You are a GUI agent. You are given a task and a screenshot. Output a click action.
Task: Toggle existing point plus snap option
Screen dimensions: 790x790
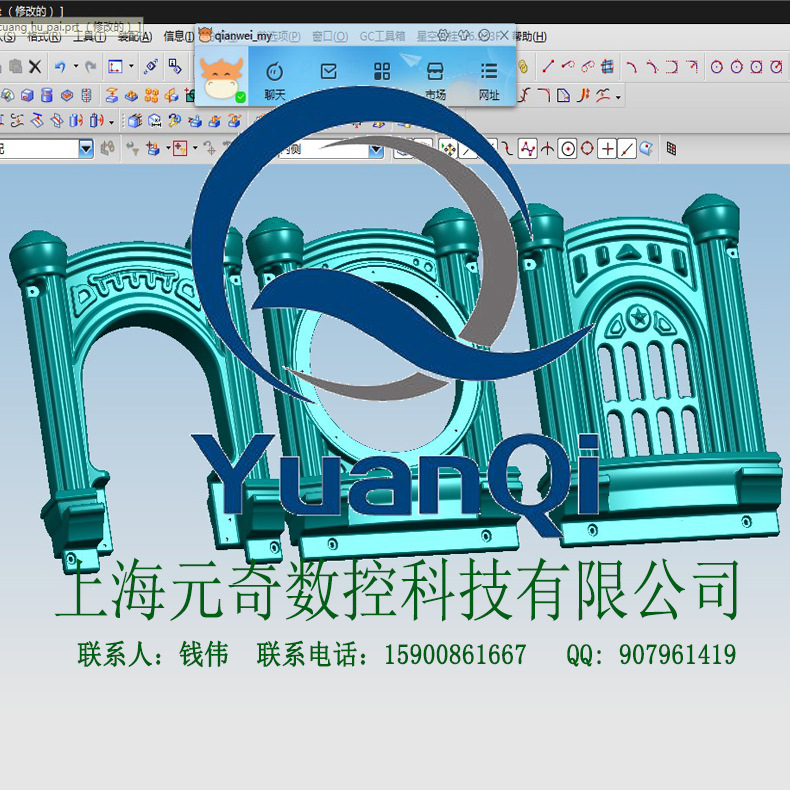pyautogui.click(x=607, y=149)
